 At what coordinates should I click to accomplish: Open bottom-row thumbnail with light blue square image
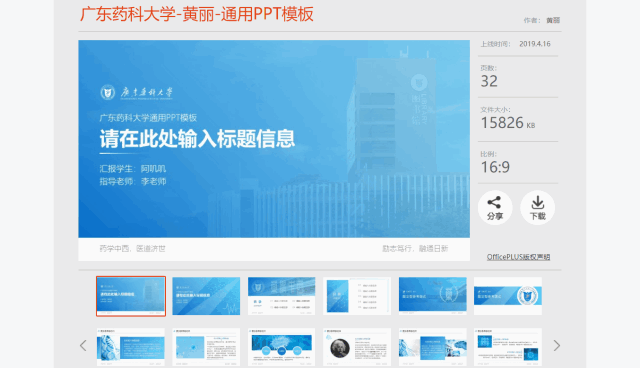pos(206,347)
